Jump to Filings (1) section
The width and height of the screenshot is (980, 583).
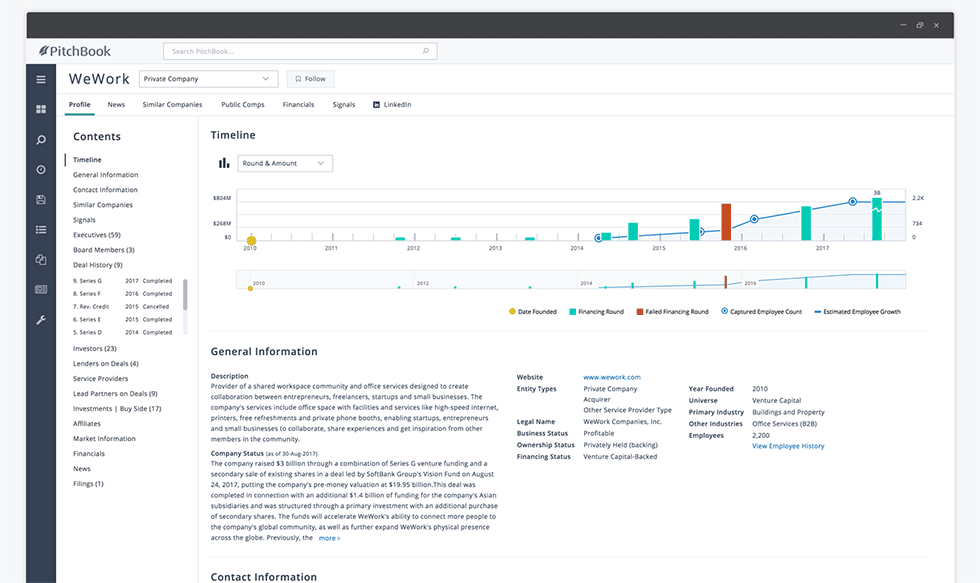pyautogui.click(x=88, y=484)
